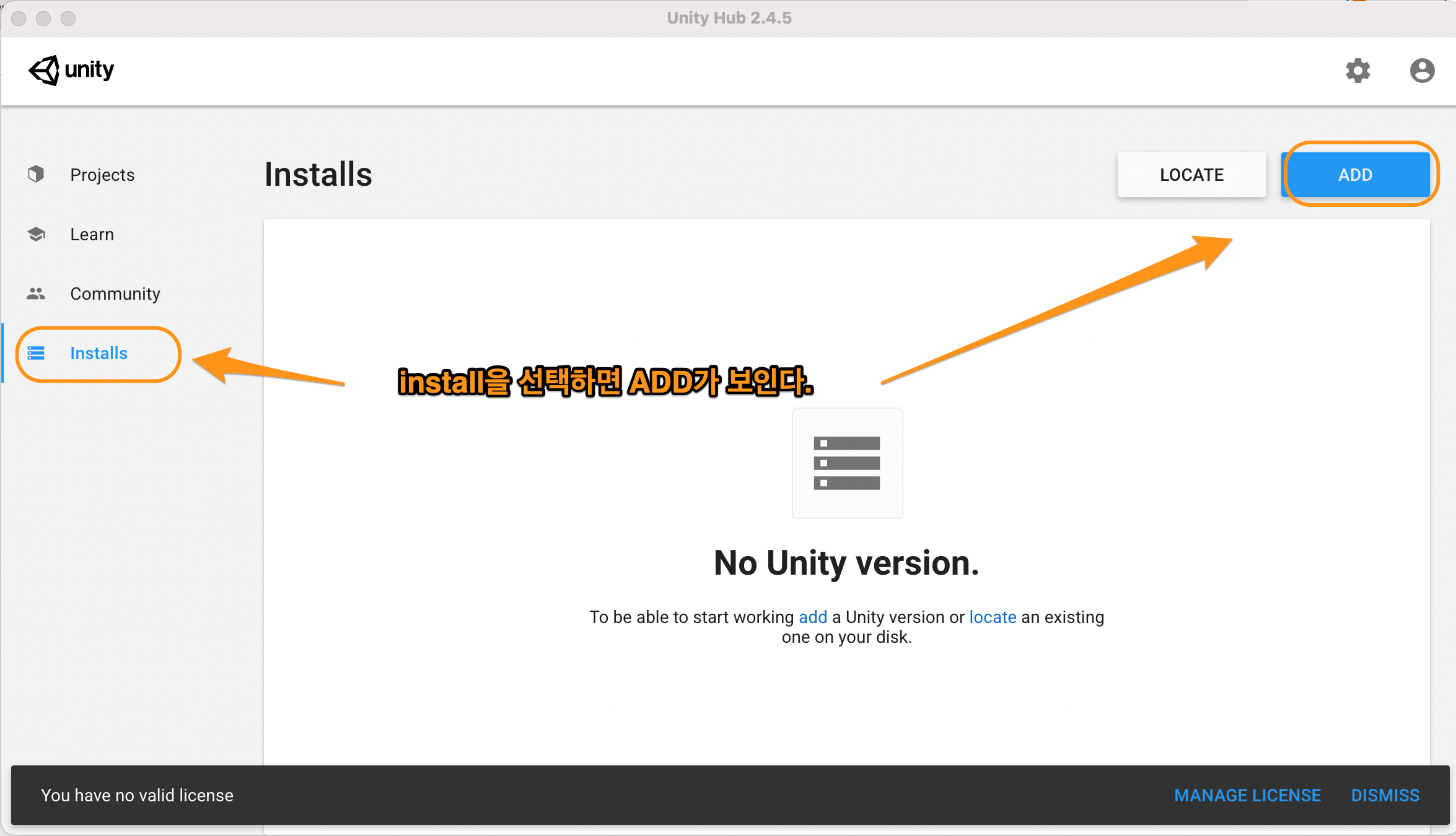Open the Learn section
Image resolution: width=1456 pixels, height=836 pixels.
point(92,234)
